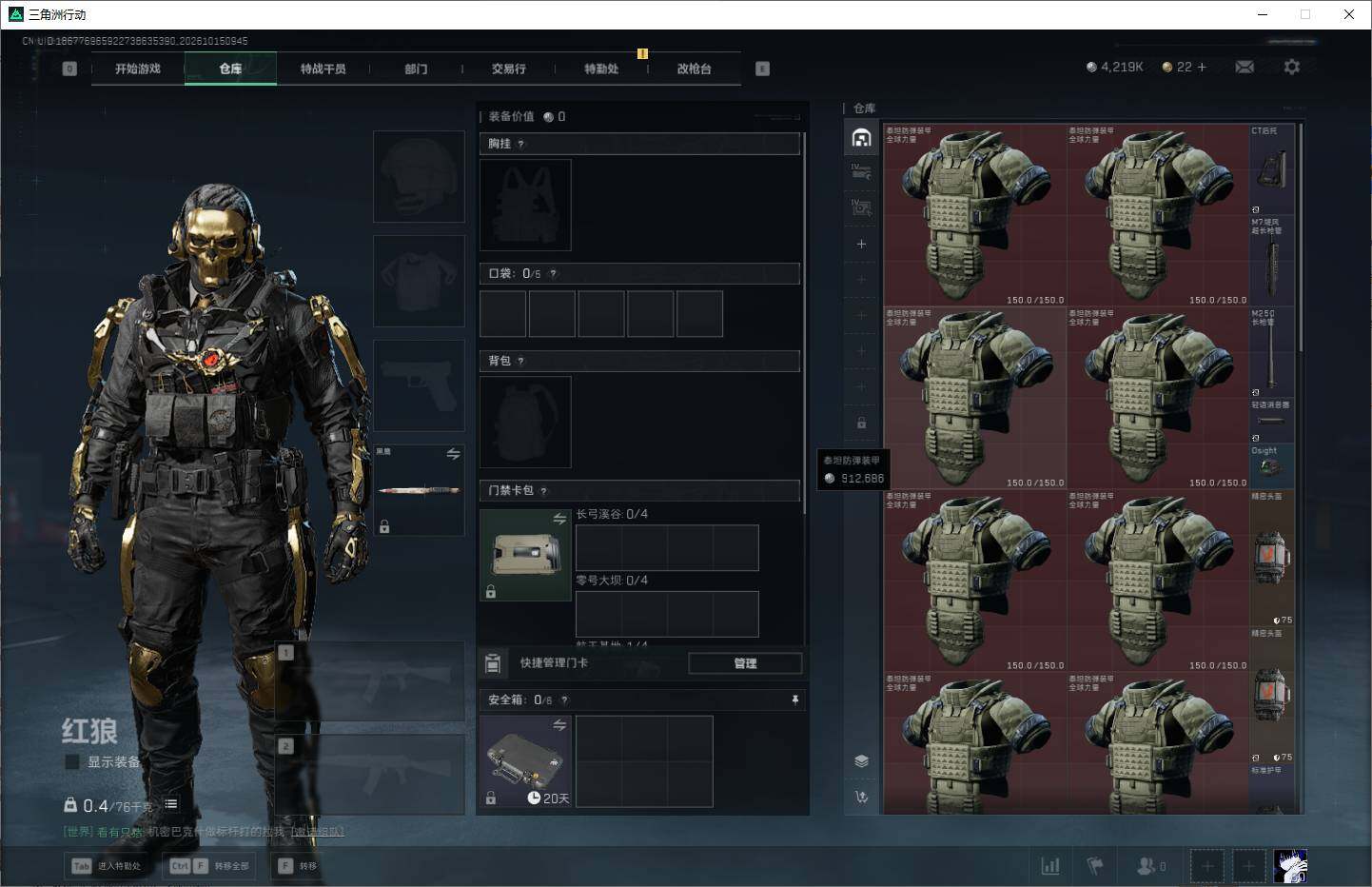Switch to the 开始游戏 tab
The height and width of the screenshot is (887, 1372).
[x=137, y=69]
